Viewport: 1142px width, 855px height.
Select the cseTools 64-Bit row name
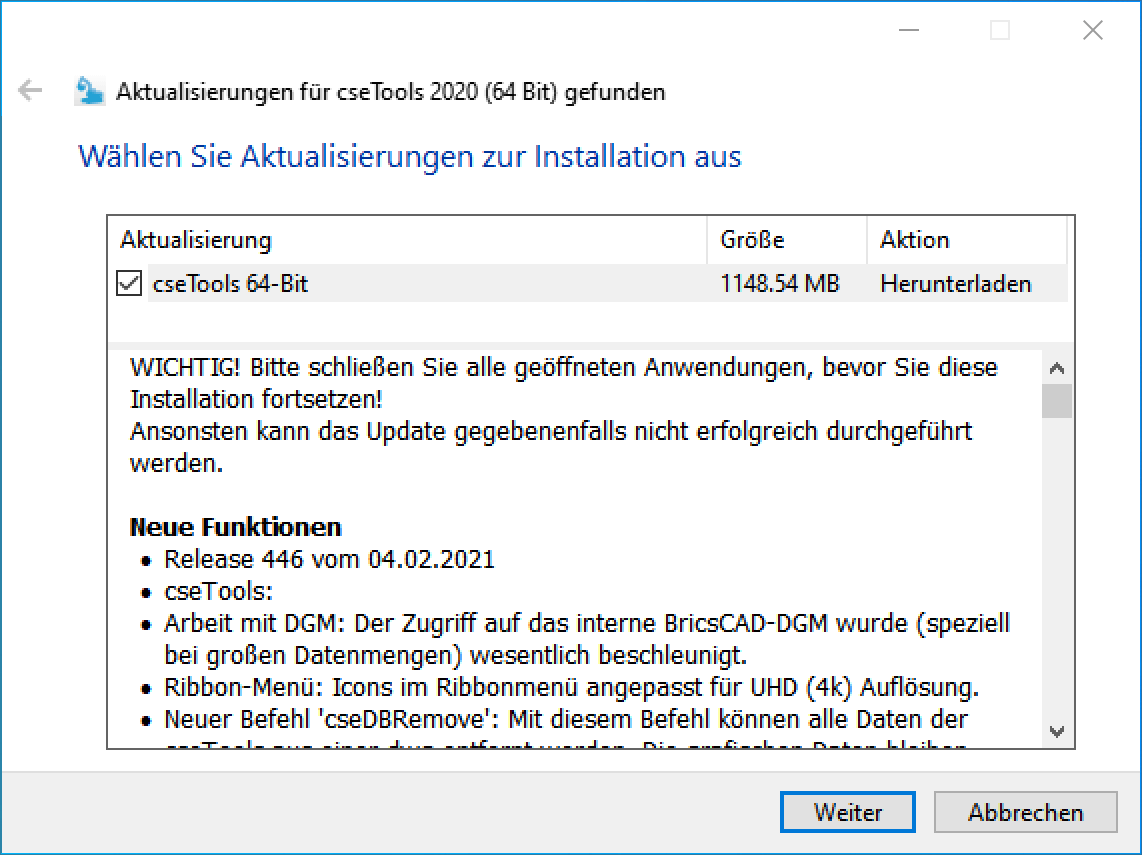230,284
